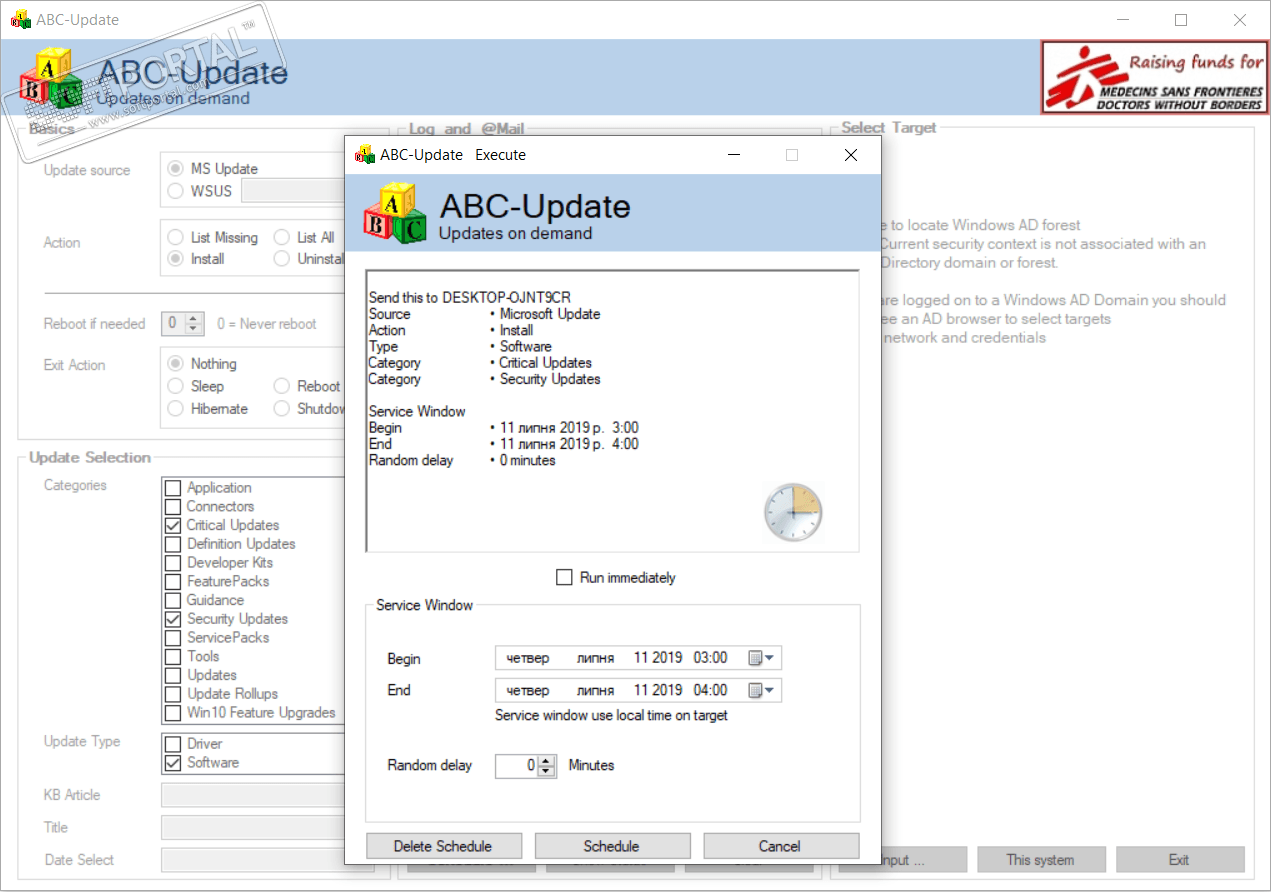Select the Reboot exit action radio
Viewport: 1271px width, 892px height.
282,386
